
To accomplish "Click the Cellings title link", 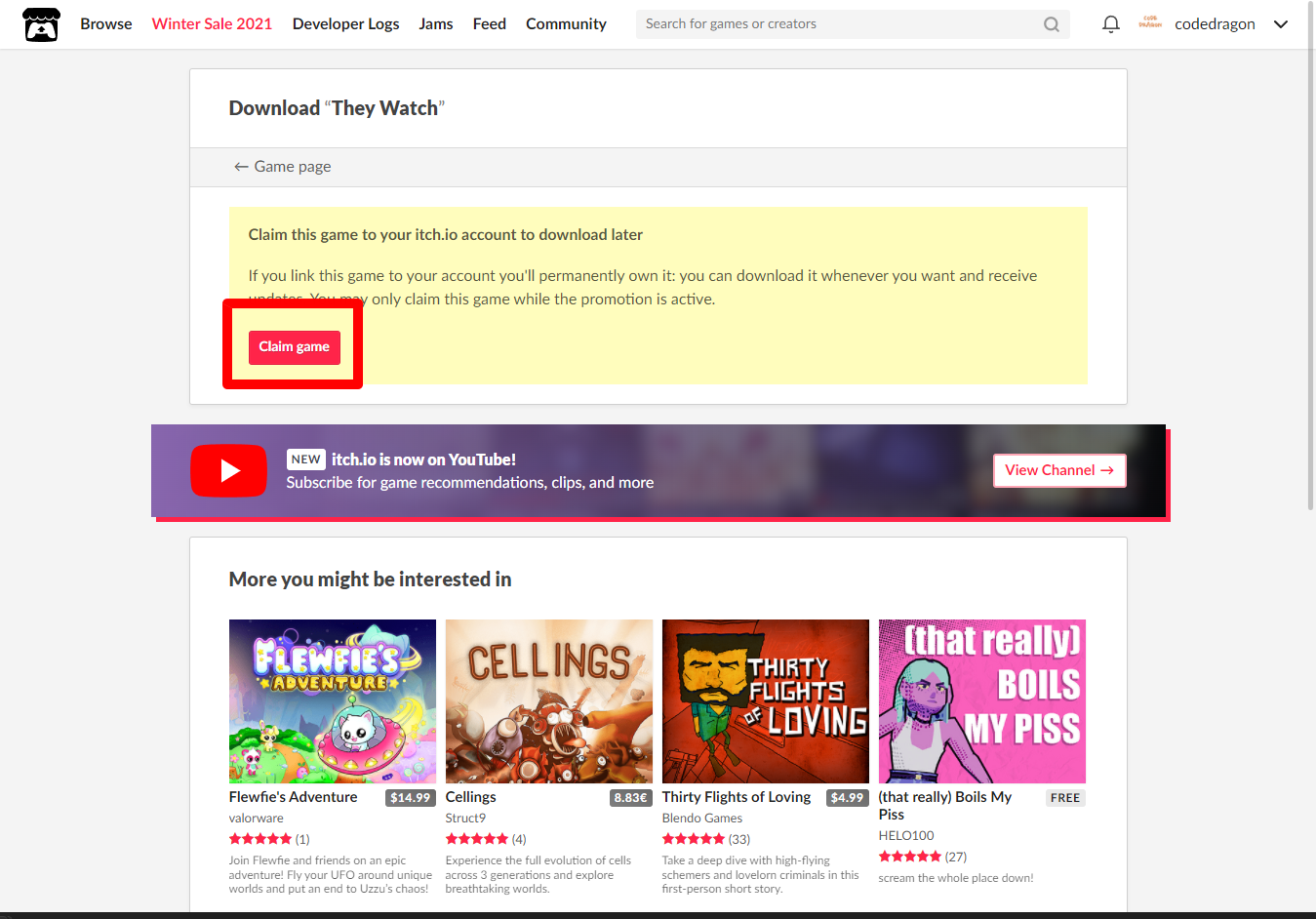I will (x=471, y=797).
